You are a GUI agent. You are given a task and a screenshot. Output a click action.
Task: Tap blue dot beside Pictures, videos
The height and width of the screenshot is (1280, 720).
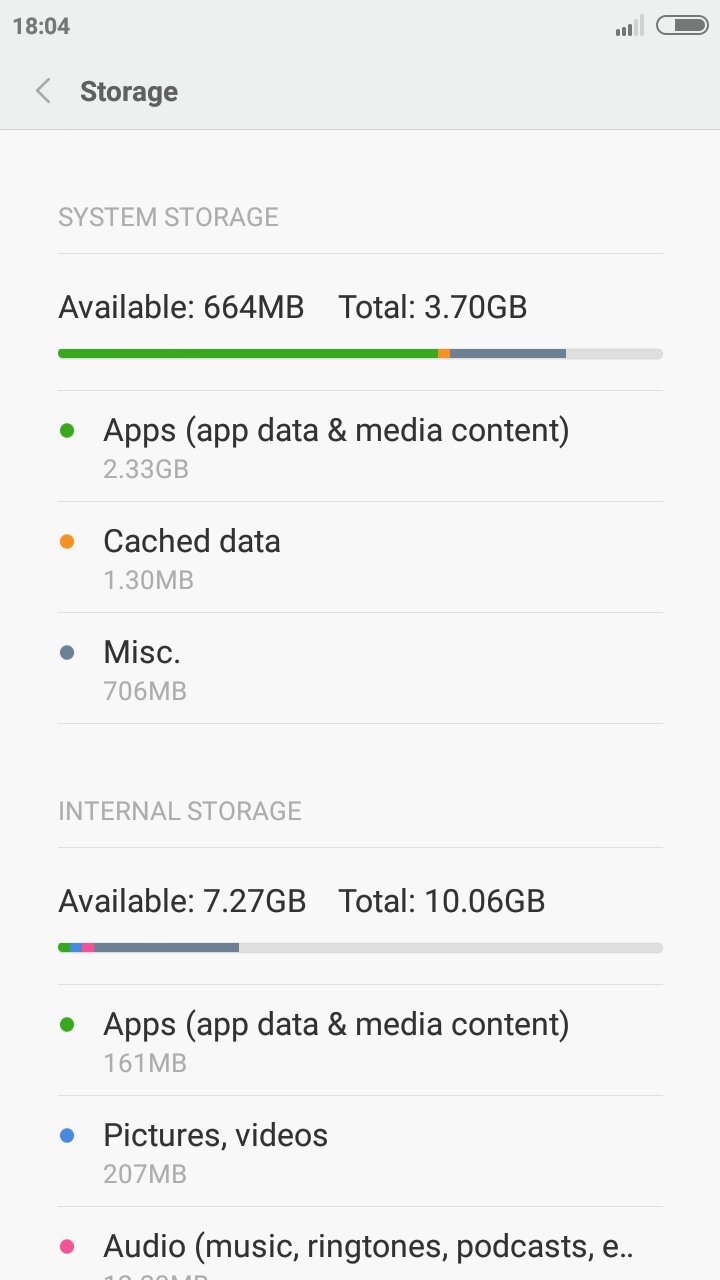coord(67,1136)
